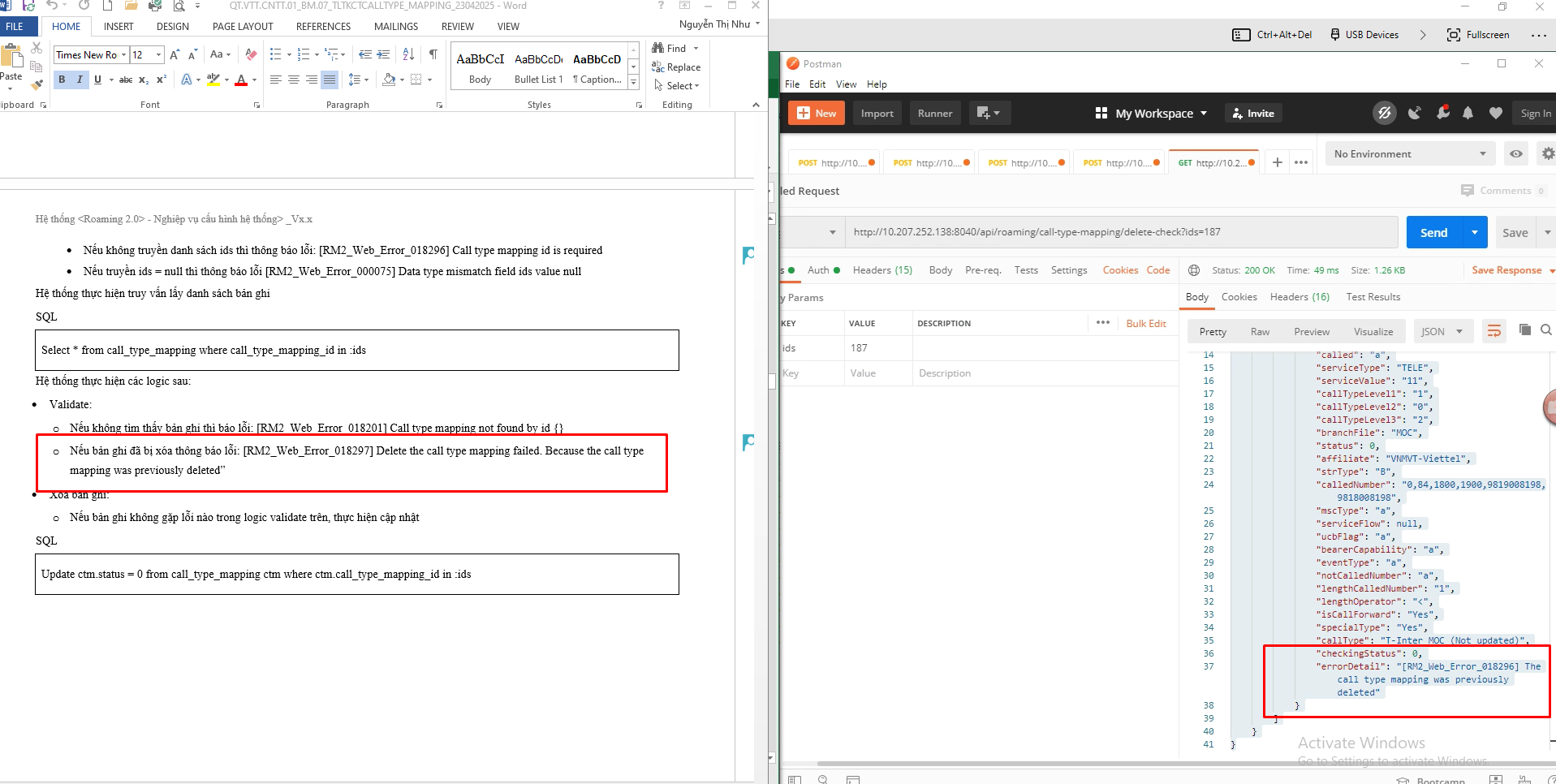Click the Clear Formatting eraser icon
The height and width of the screenshot is (784, 1556).
click(251, 54)
